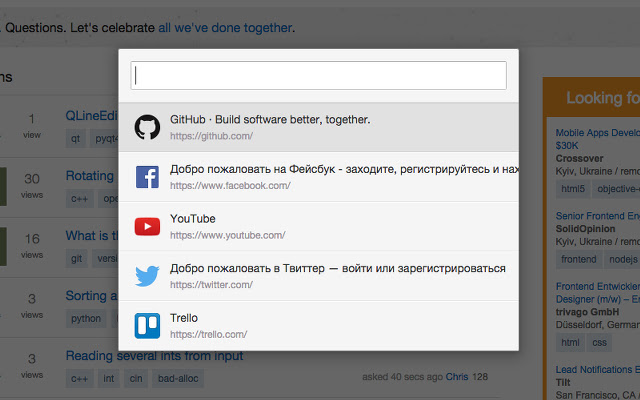Click the Trello board icon
The height and width of the screenshot is (400, 640).
(147, 326)
